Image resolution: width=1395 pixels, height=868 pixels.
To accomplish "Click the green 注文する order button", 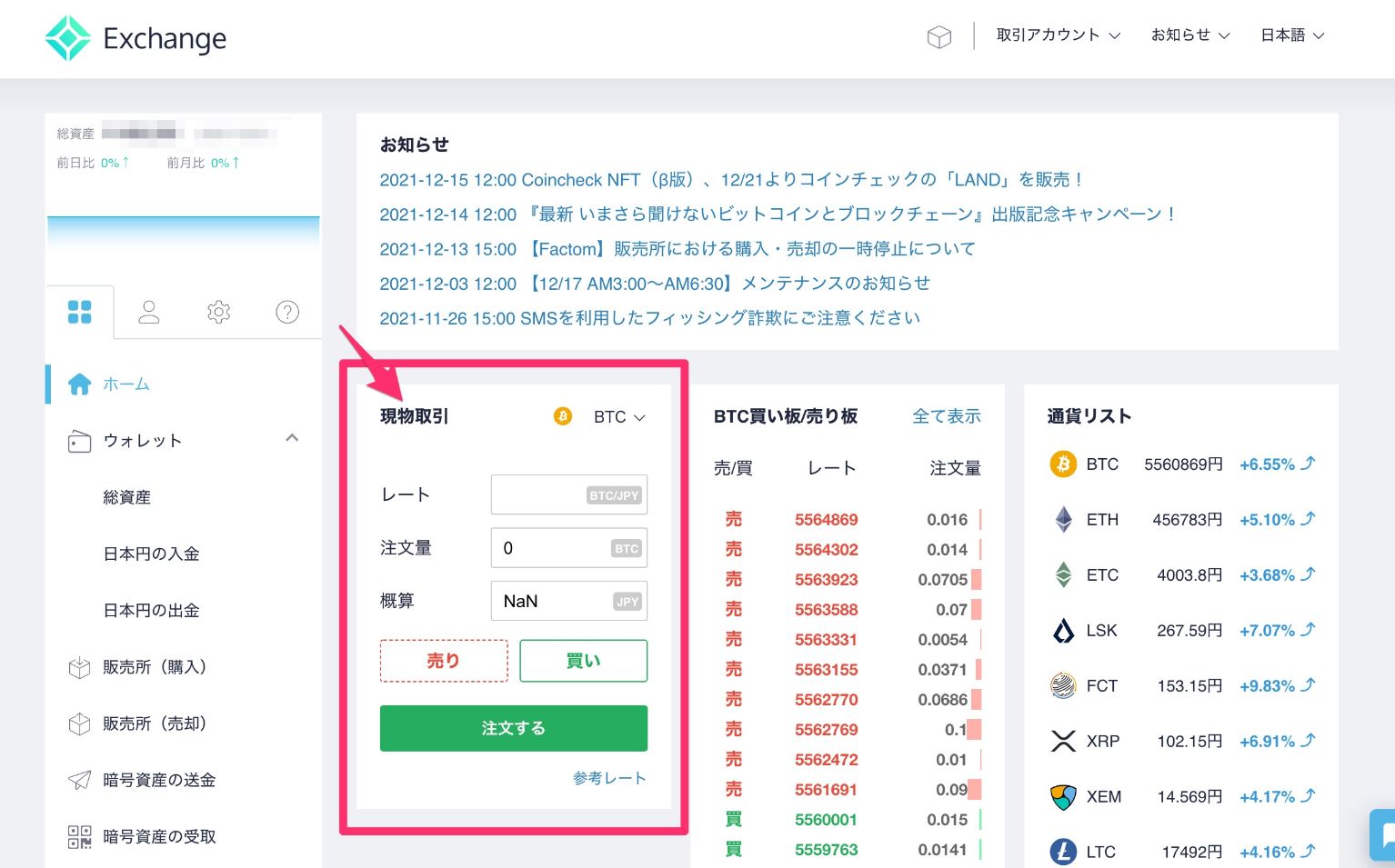I will (x=514, y=728).
